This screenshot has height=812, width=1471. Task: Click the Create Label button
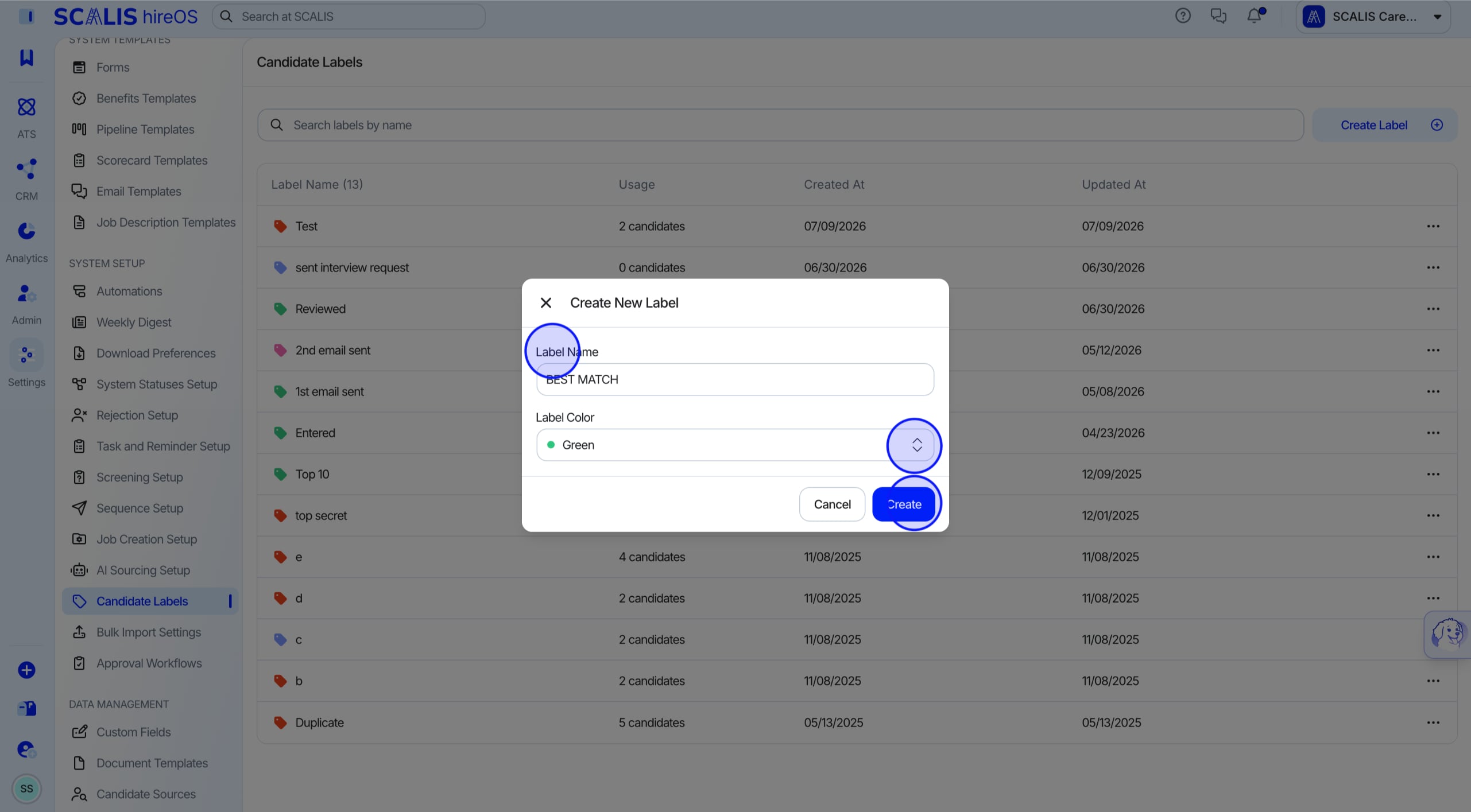(x=1384, y=125)
